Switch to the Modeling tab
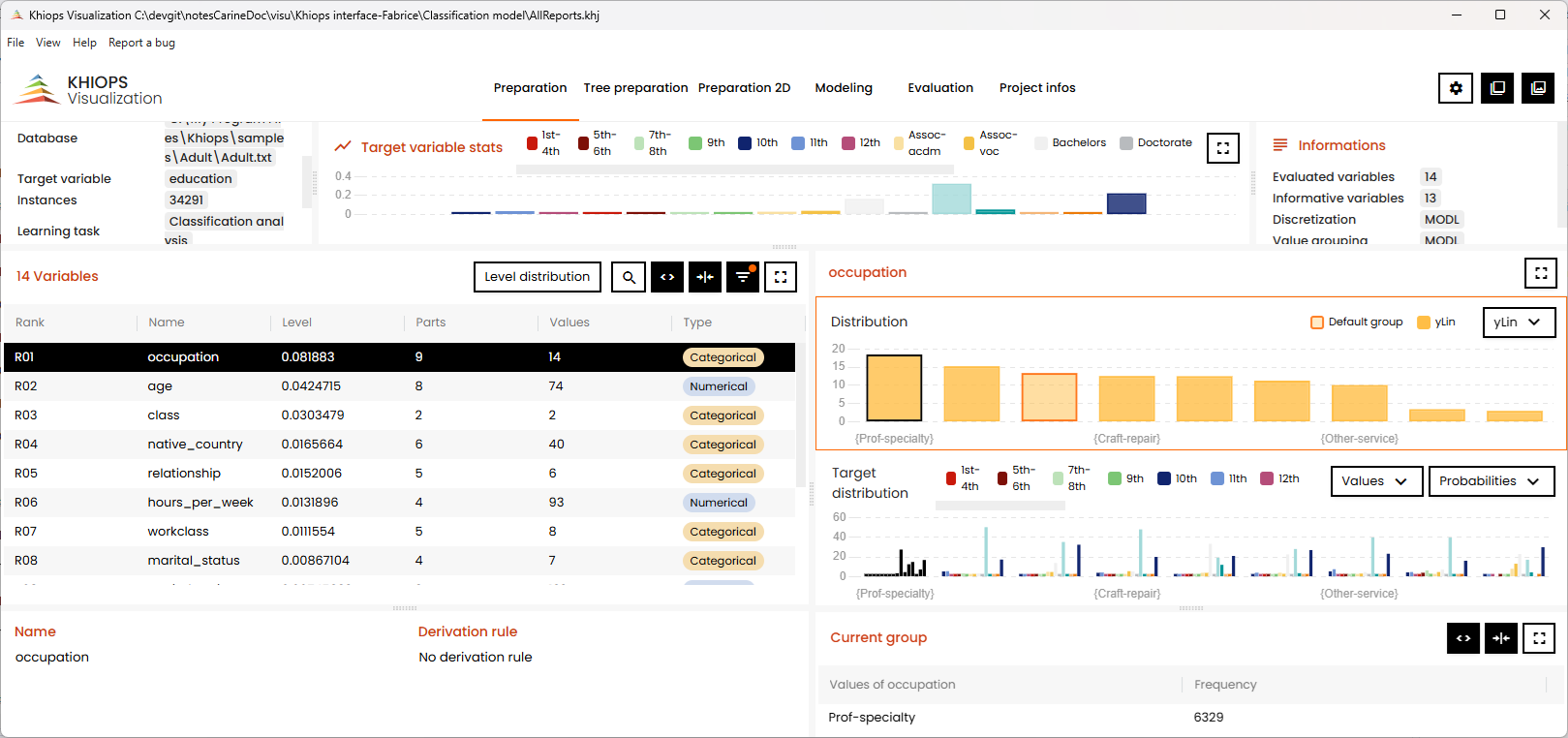1568x738 pixels. [x=844, y=88]
